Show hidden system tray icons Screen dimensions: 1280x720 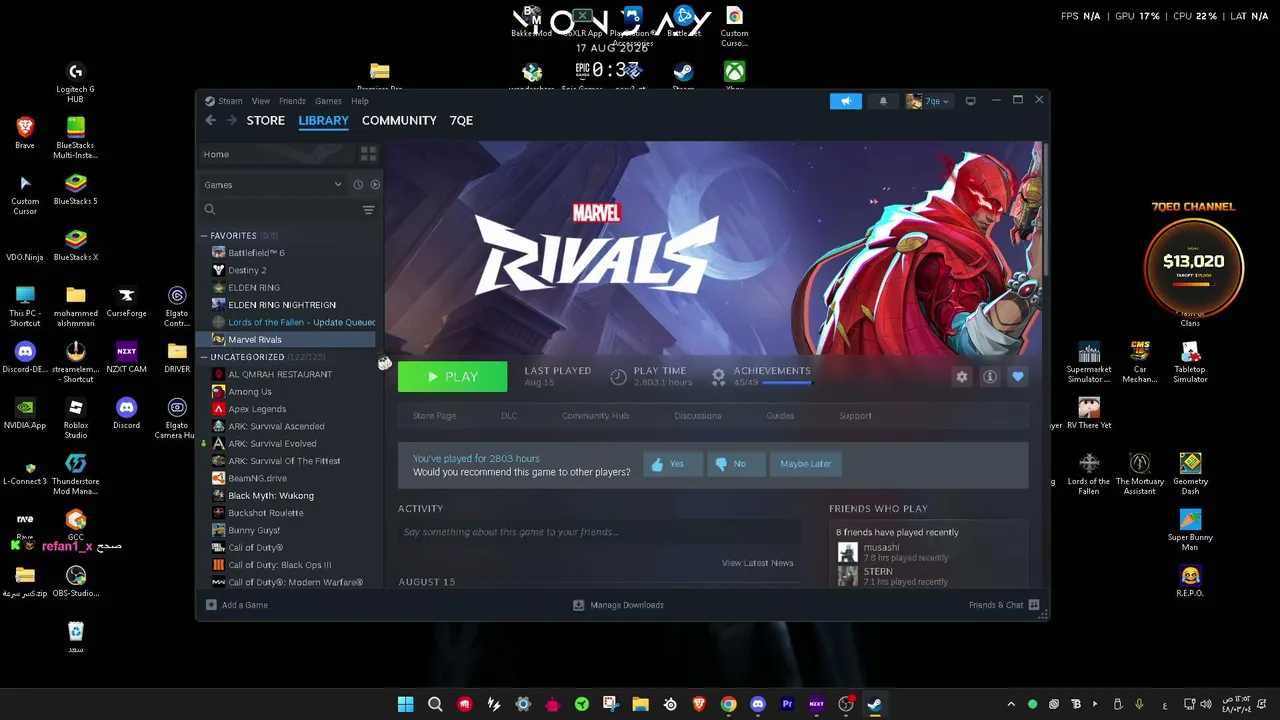(1011, 704)
